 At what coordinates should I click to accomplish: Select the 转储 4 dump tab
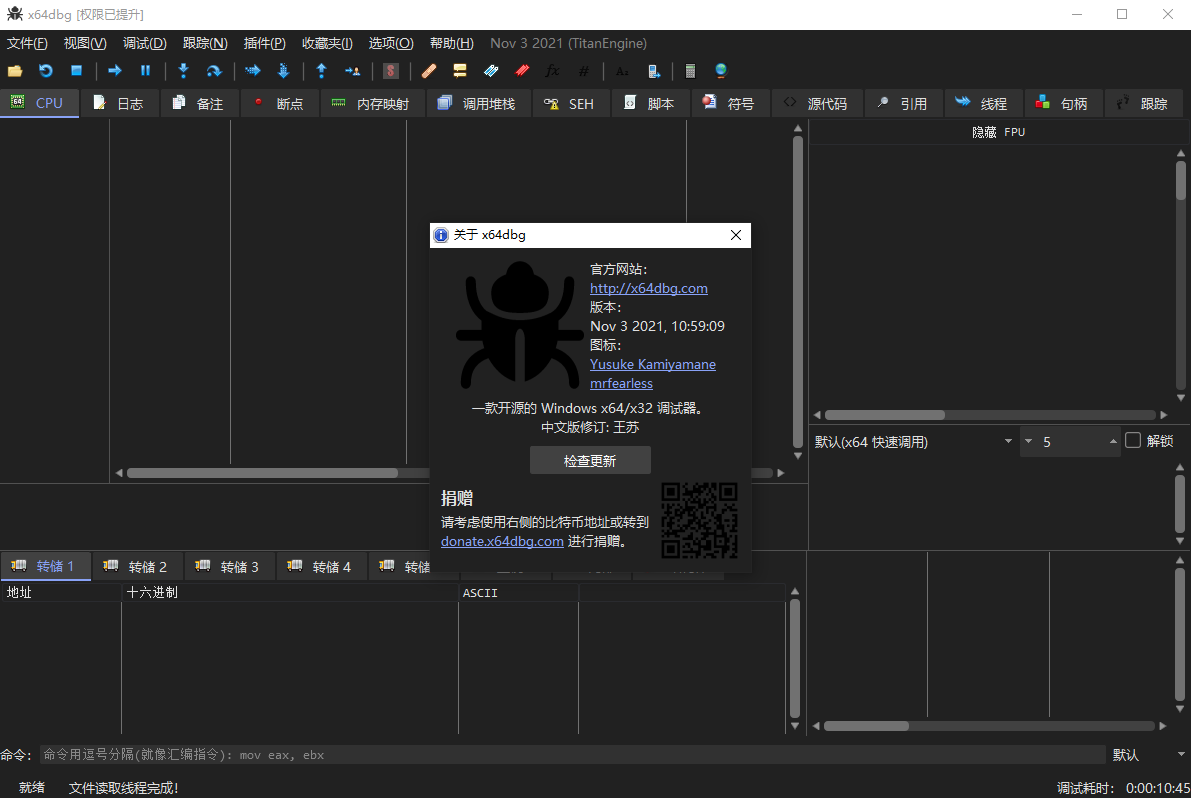tap(321, 566)
